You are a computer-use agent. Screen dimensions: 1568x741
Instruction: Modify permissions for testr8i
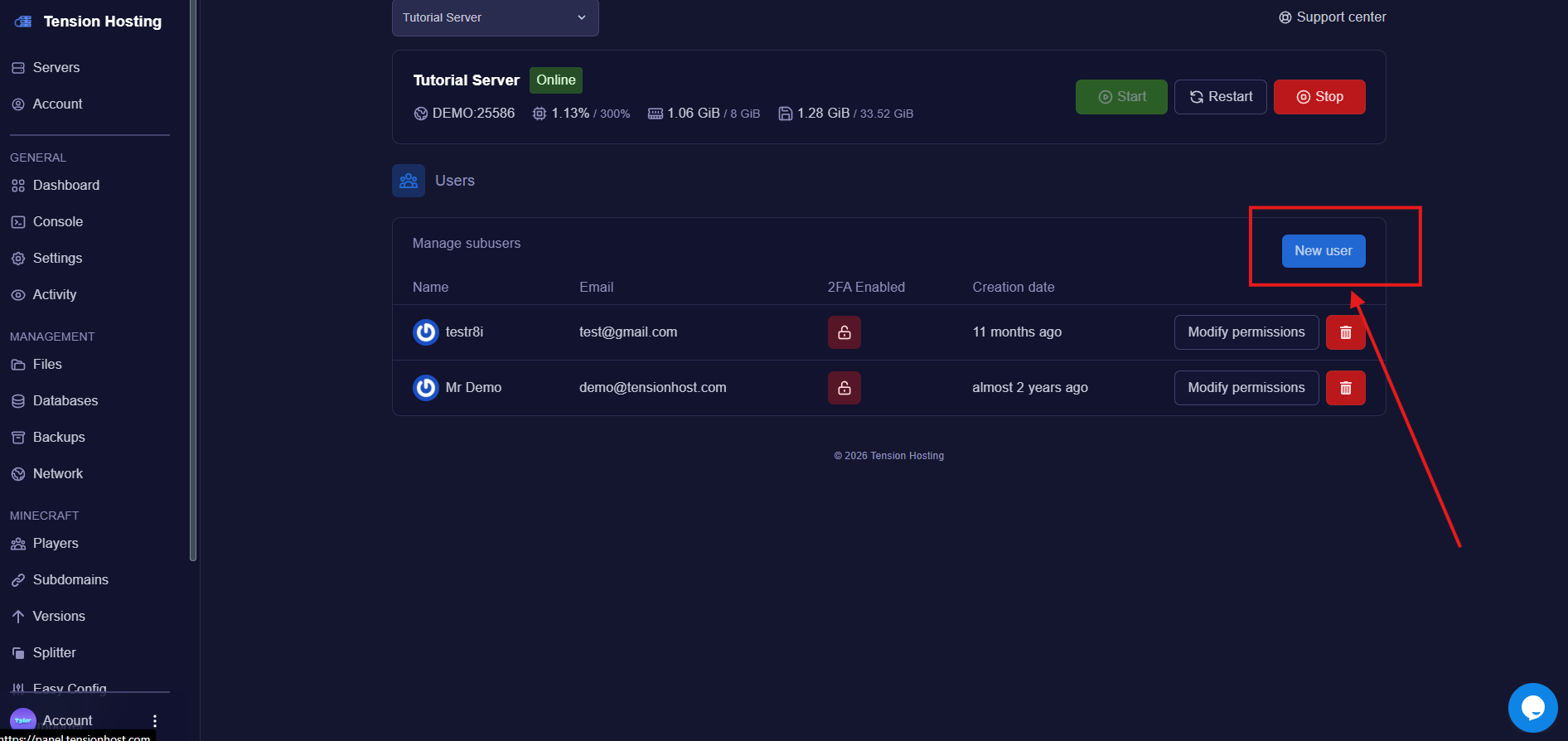click(x=1246, y=332)
